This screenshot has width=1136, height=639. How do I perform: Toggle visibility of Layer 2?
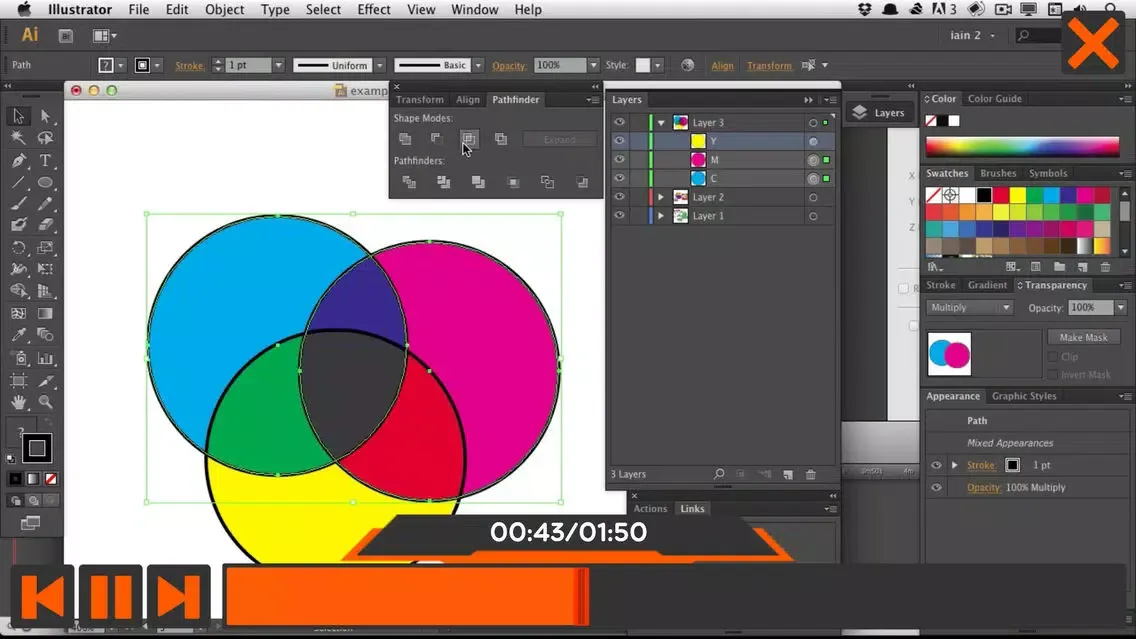point(619,197)
